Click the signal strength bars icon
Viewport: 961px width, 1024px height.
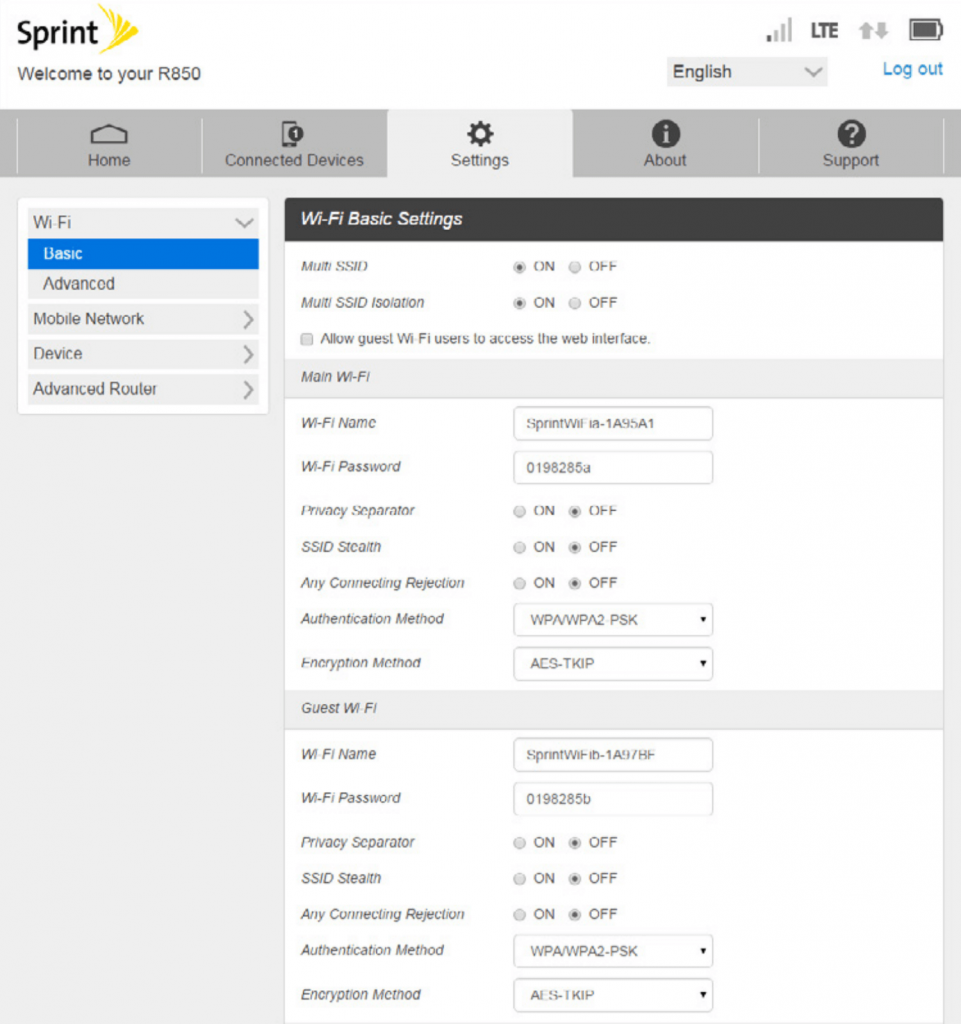tap(778, 29)
